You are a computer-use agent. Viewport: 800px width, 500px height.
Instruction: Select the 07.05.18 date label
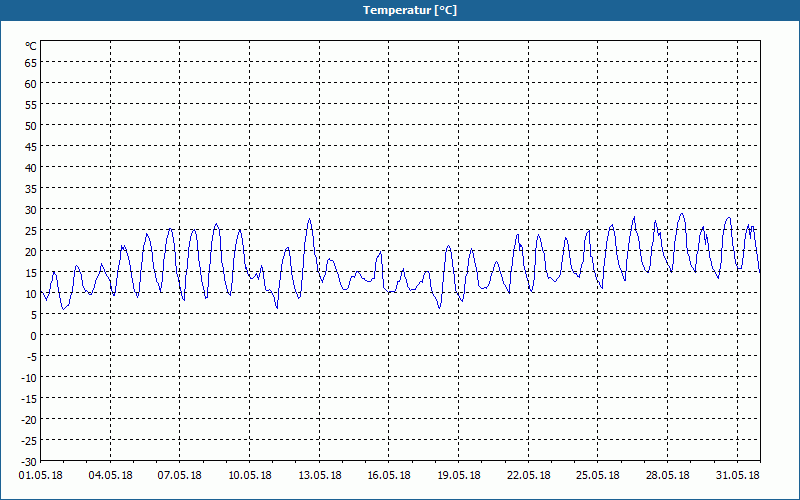pos(180,475)
